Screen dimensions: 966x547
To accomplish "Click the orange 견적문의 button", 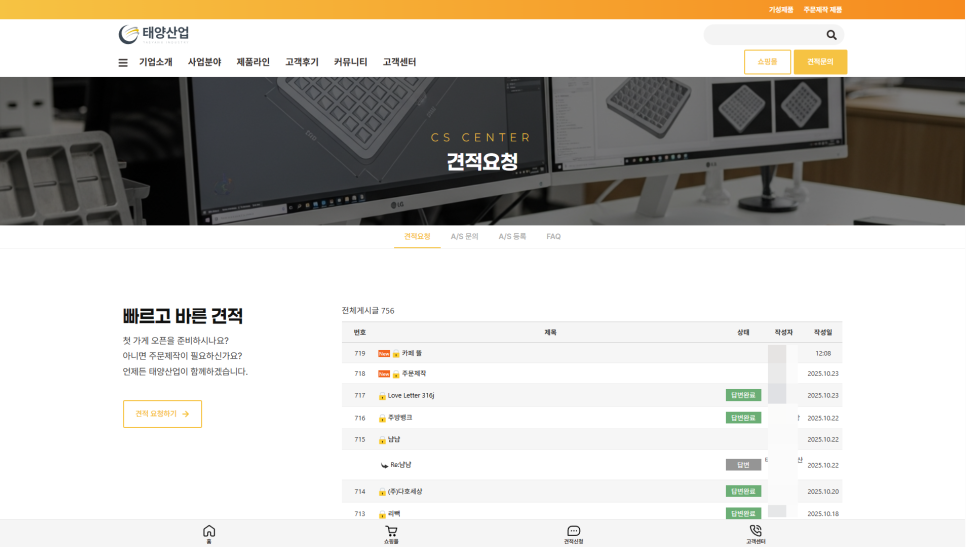I will (820, 62).
